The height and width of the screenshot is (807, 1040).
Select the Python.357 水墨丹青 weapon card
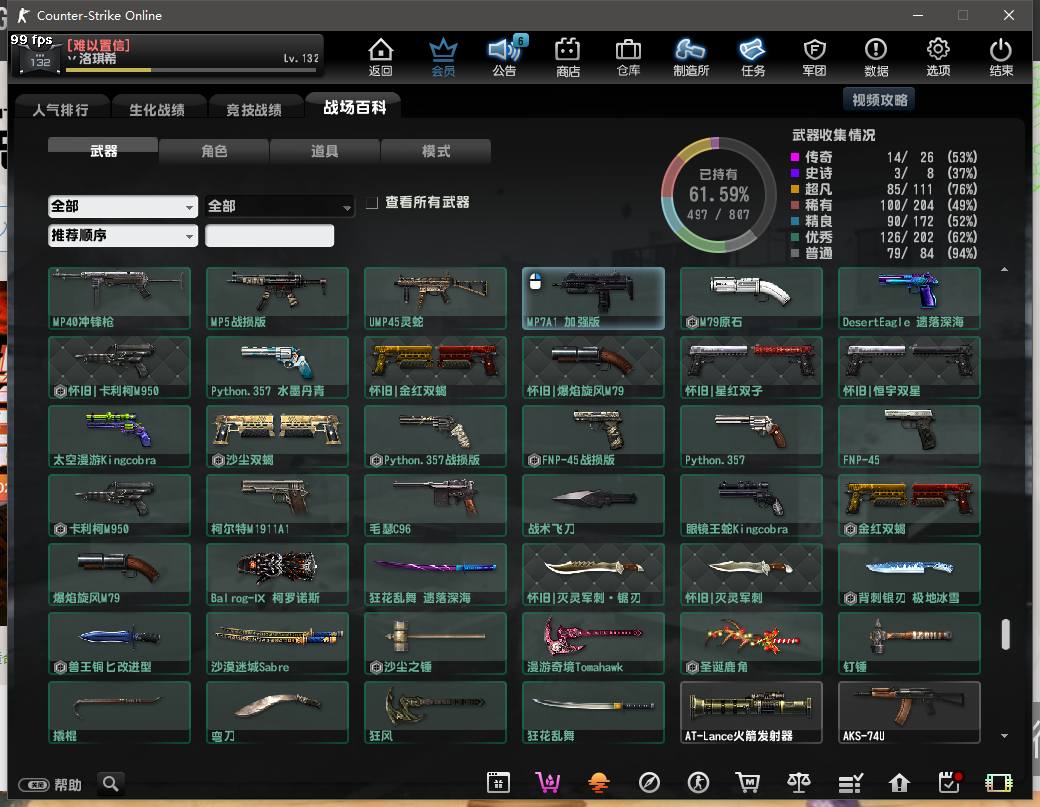277,367
